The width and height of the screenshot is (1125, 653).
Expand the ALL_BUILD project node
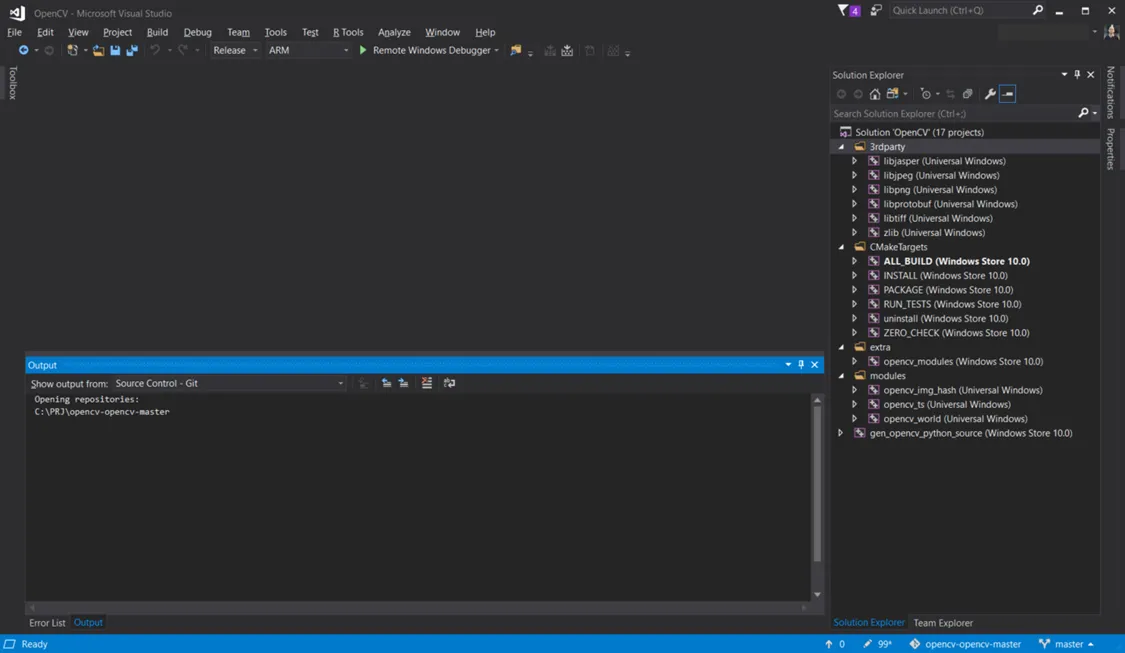[855, 261]
